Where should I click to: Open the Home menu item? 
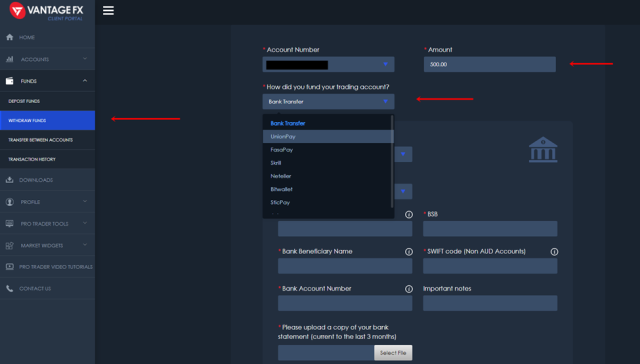click(47, 37)
